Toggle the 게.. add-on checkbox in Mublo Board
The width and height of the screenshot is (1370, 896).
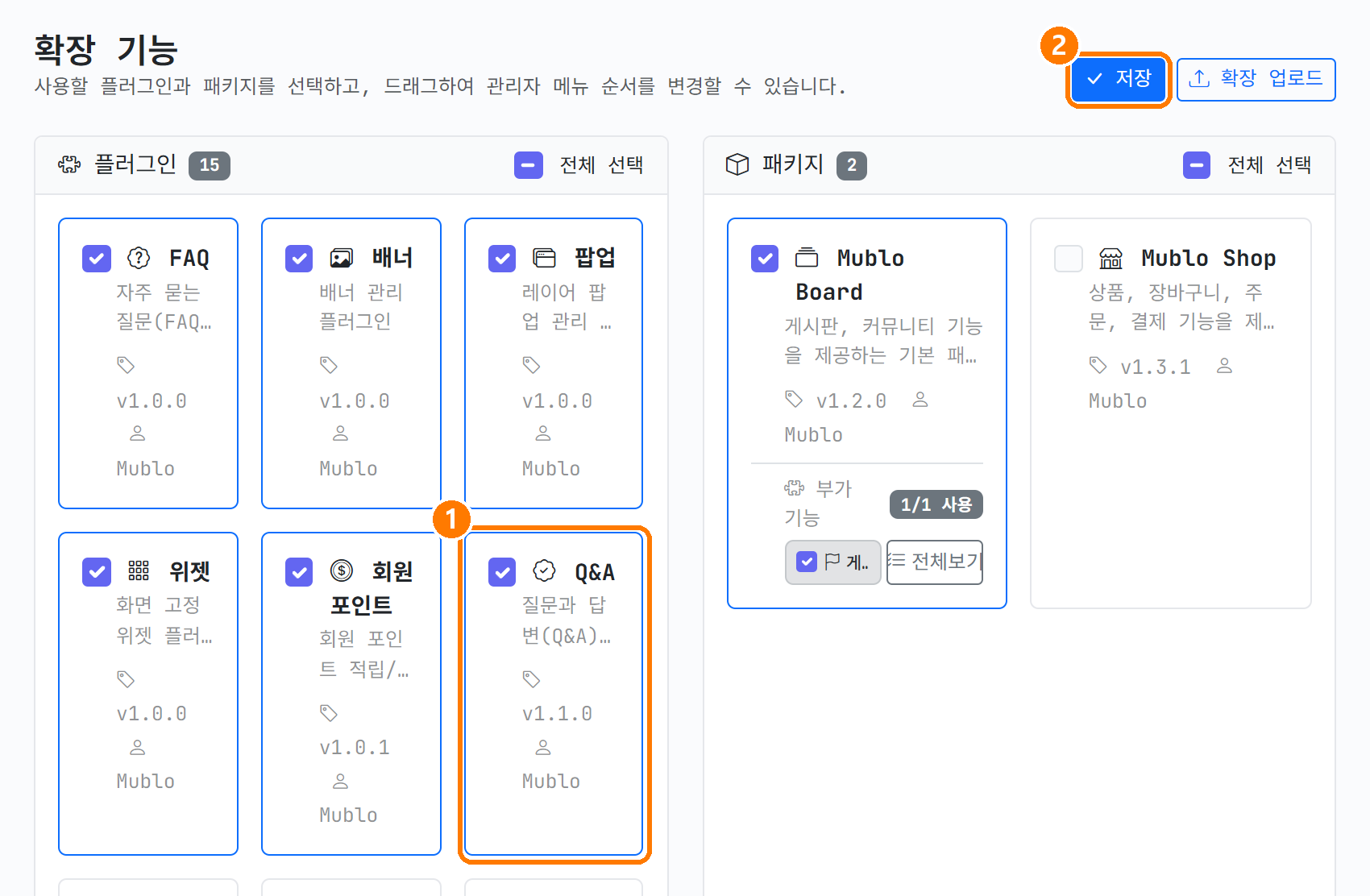[x=807, y=562]
